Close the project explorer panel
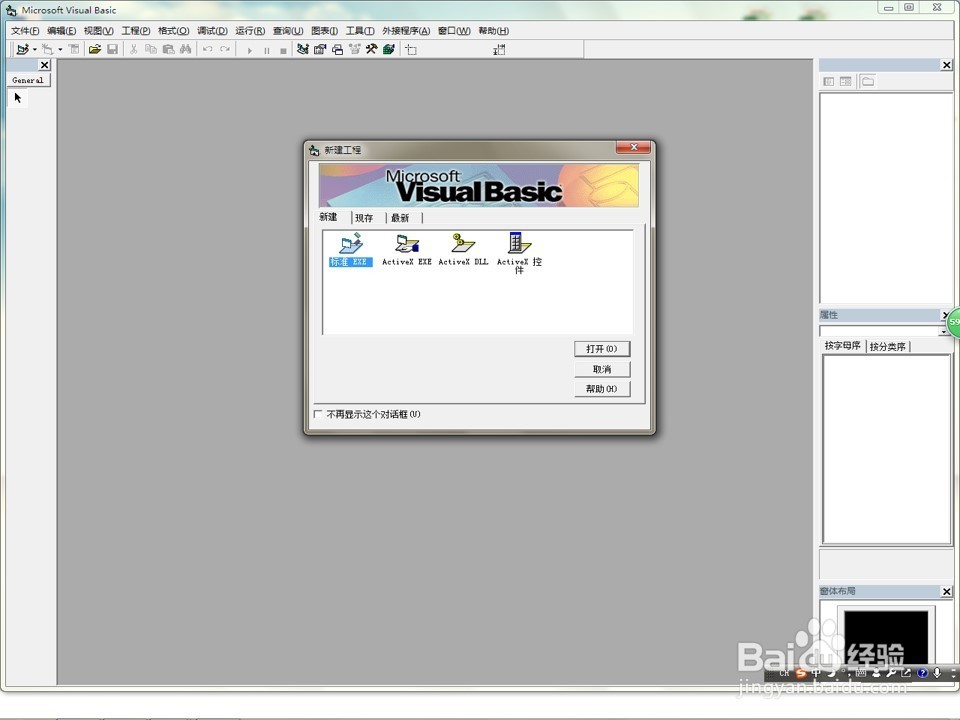Viewport: 960px width, 720px height. [x=947, y=65]
